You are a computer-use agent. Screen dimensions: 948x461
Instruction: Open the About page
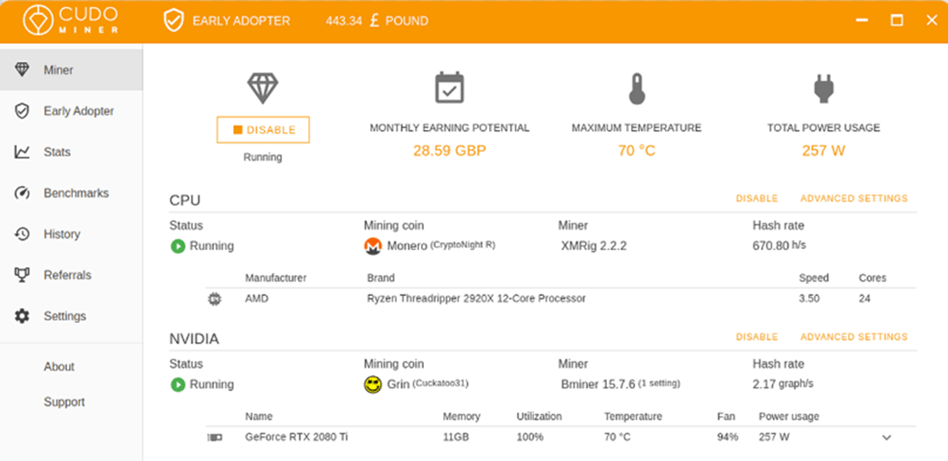tap(59, 367)
